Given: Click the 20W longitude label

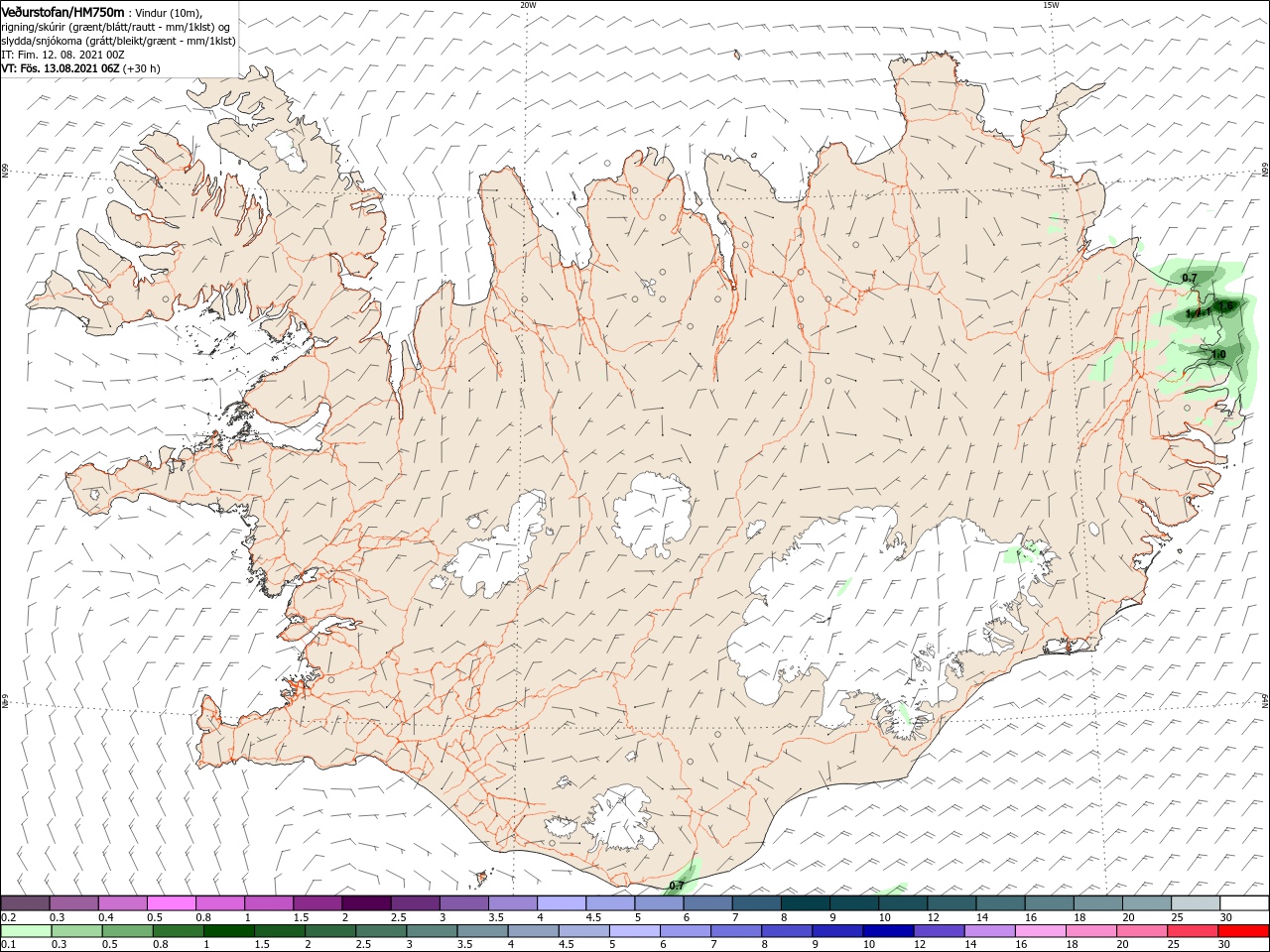Looking at the screenshot, I should pos(528,5).
